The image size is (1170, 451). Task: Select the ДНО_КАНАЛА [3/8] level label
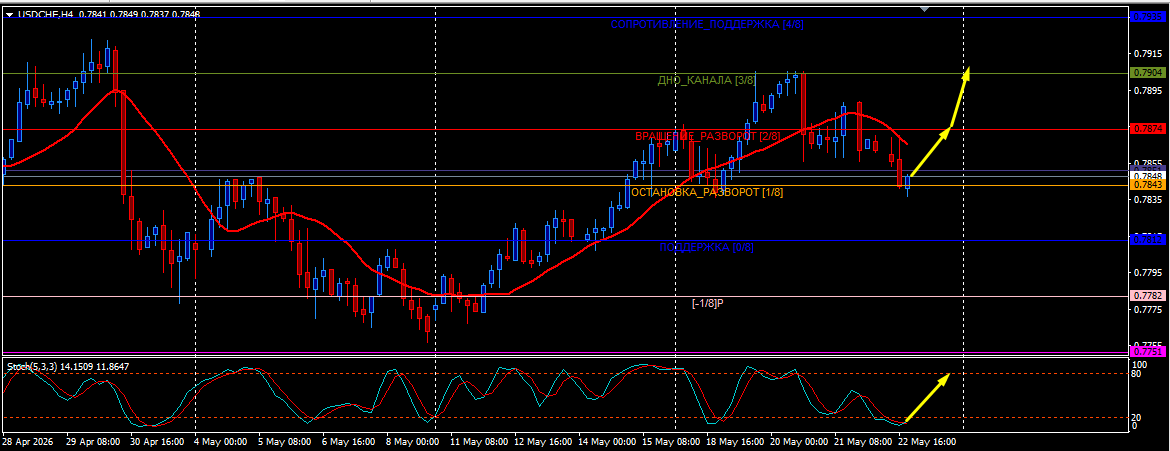(x=706, y=81)
